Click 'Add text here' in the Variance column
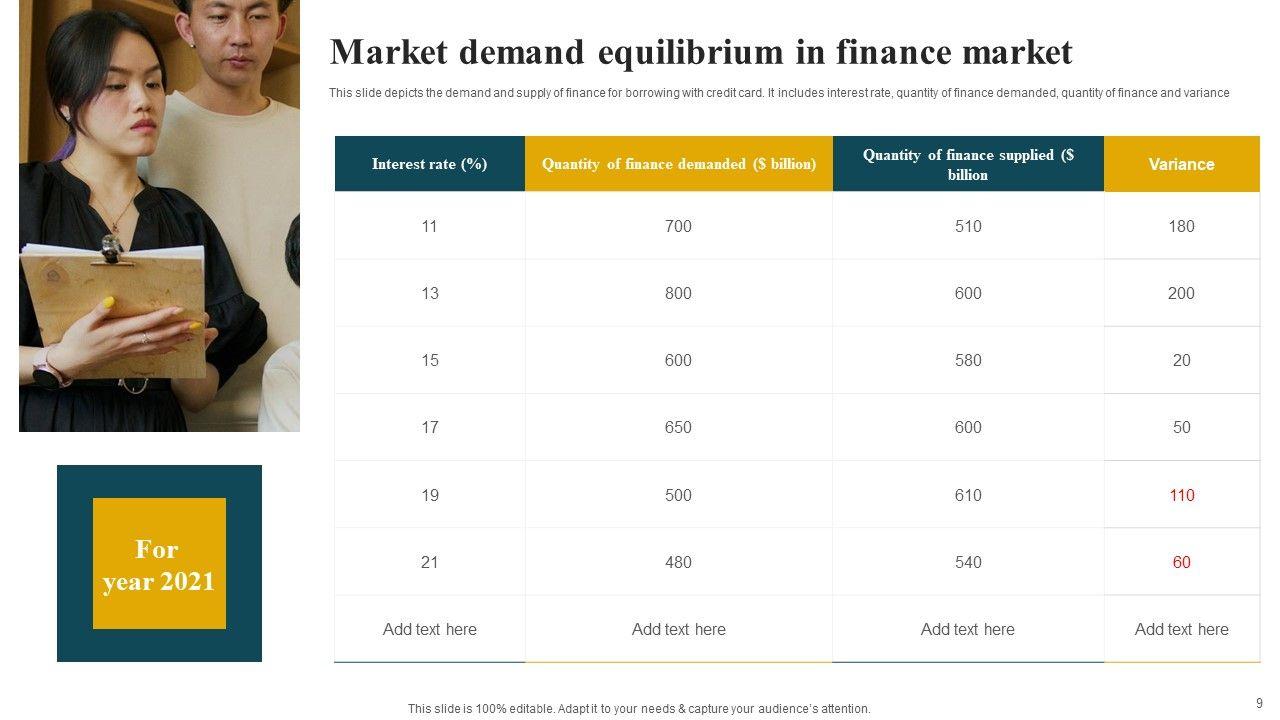This screenshot has width=1280, height=720. point(1181,629)
